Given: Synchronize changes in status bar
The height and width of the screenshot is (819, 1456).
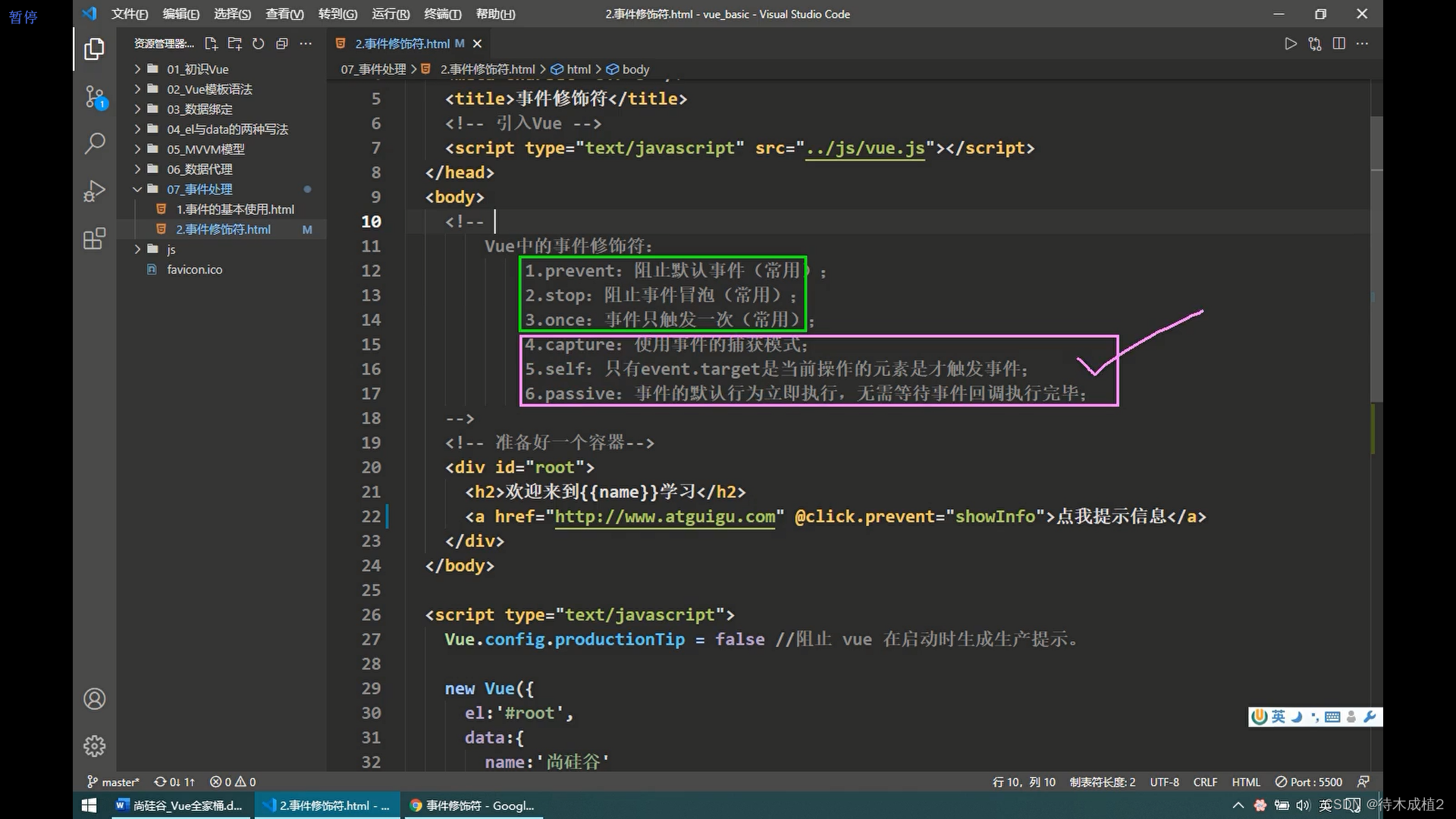Looking at the screenshot, I should 174,782.
